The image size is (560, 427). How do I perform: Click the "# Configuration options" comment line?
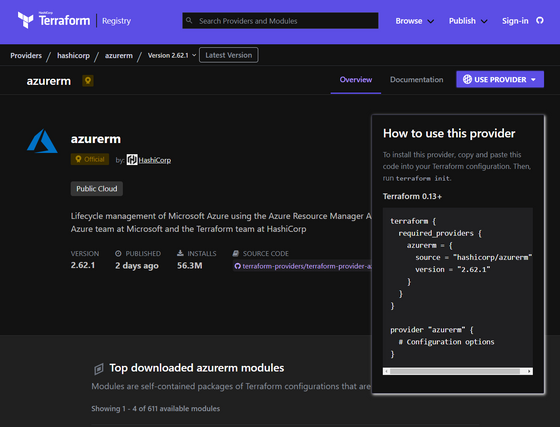tap(446, 342)
